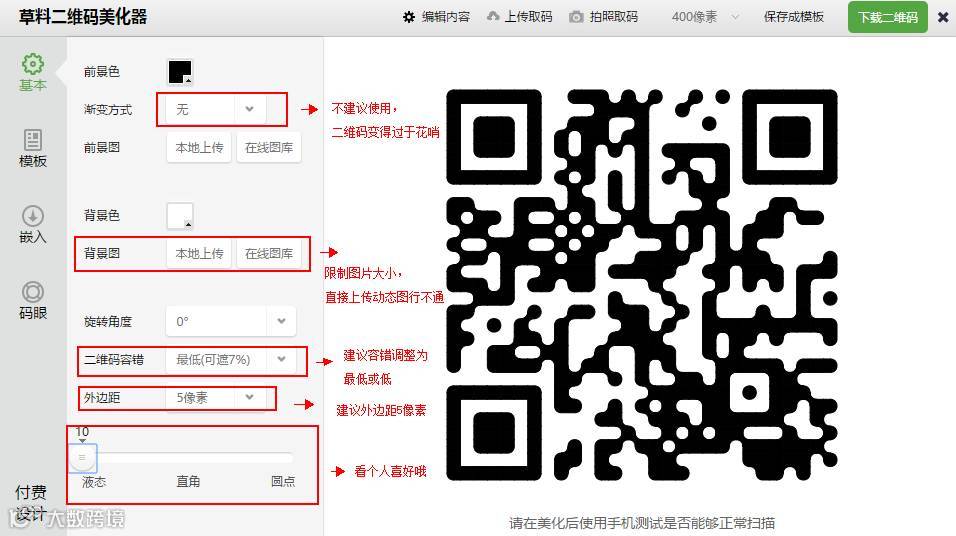Viewport: 956px width, 536px height.
Task: Open the 基本 settings tab
Action: (33, 73)
